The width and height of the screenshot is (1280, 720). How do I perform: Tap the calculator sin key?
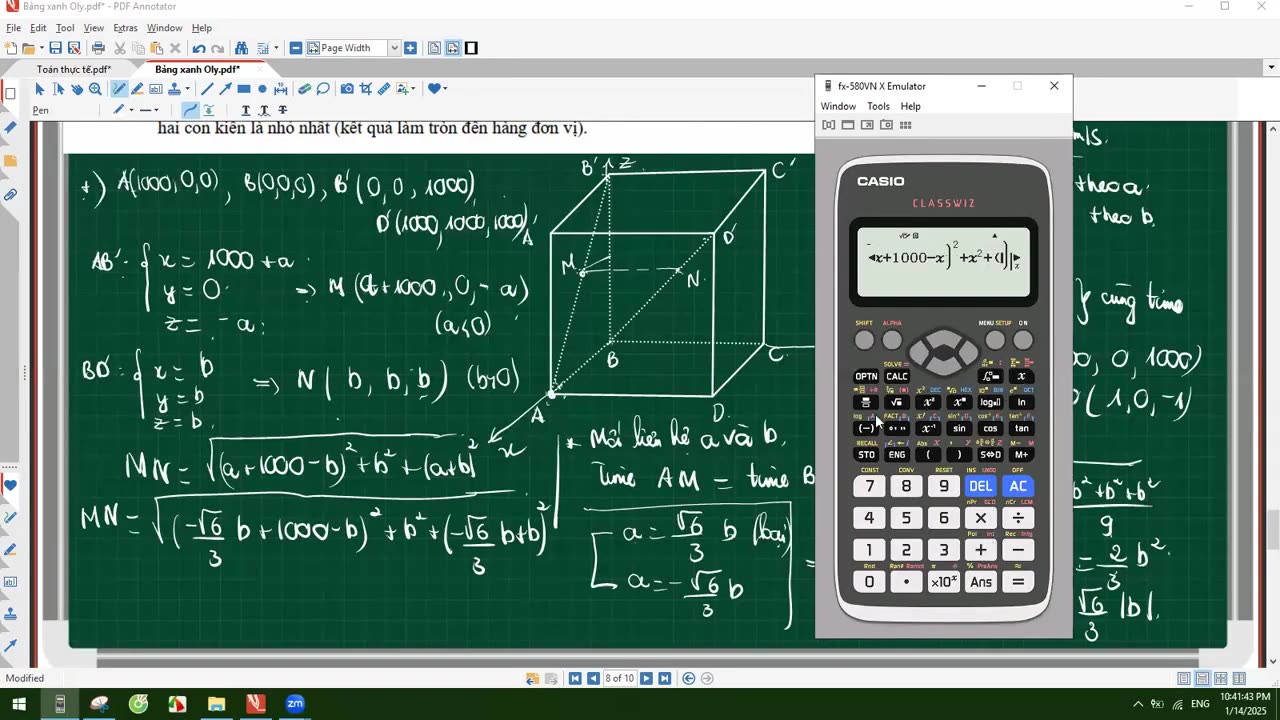959,428
